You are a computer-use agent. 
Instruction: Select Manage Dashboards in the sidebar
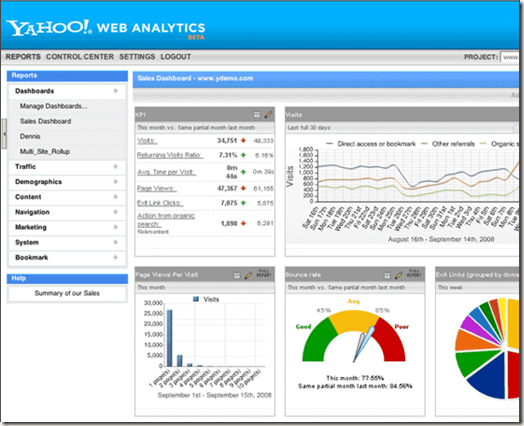(x=53, y=106)
